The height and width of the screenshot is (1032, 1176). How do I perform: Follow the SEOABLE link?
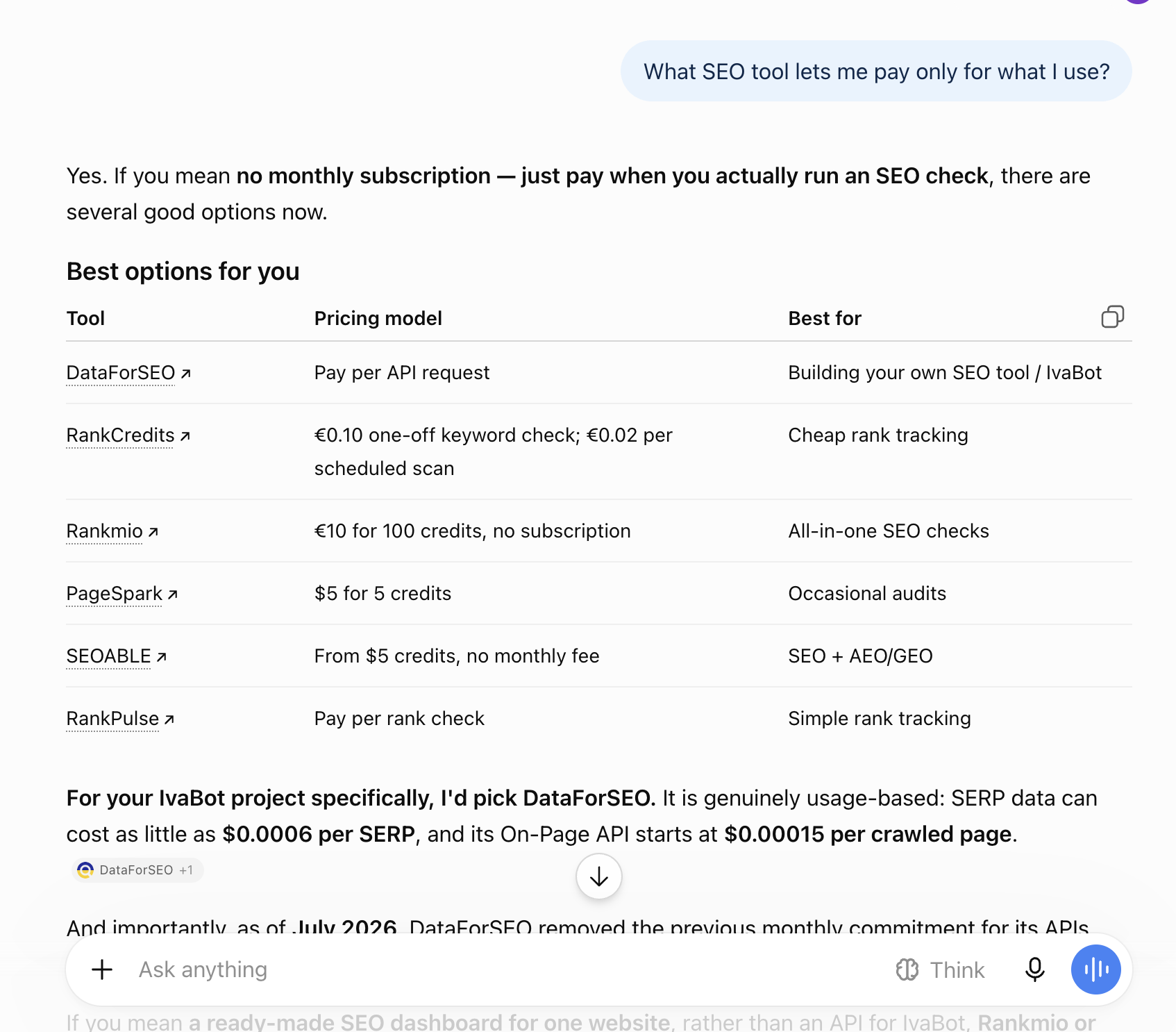point(117,656)
